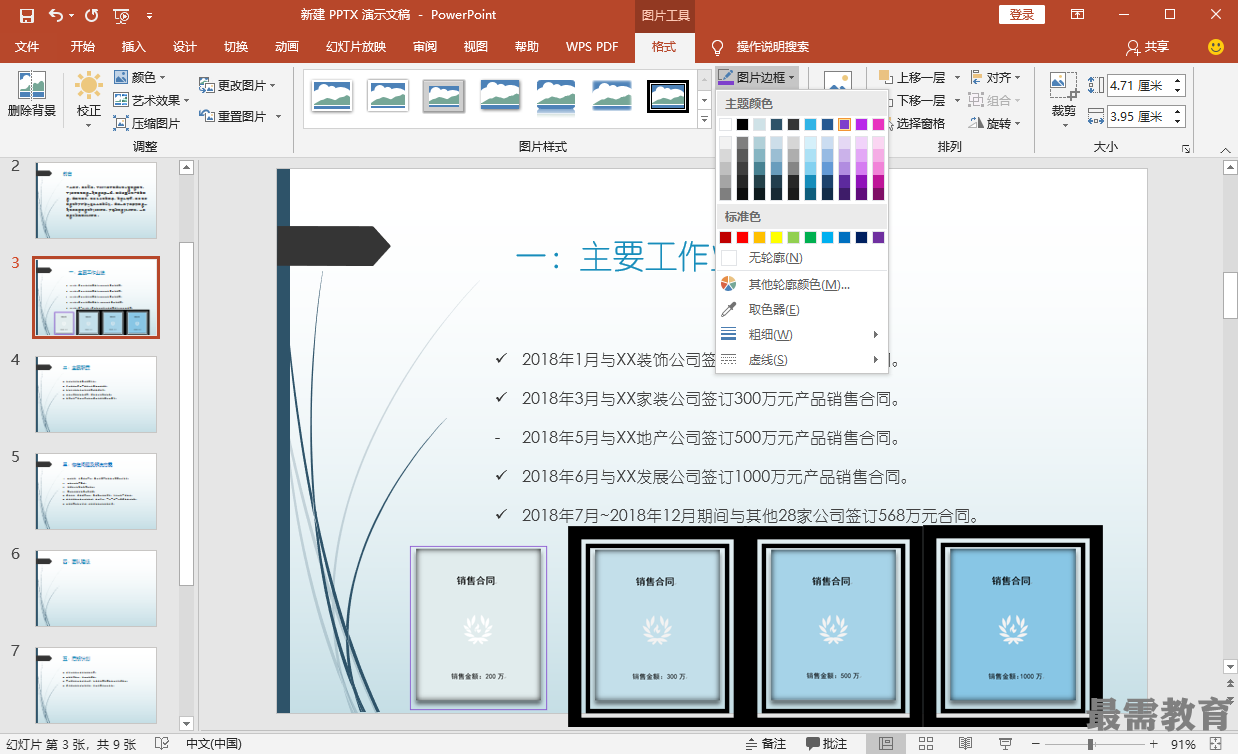Open the 艺术效果 (Artistic Effects) dropdown
The height and width of the screenshot is (754, 1238).
click(x=151, y=100)
